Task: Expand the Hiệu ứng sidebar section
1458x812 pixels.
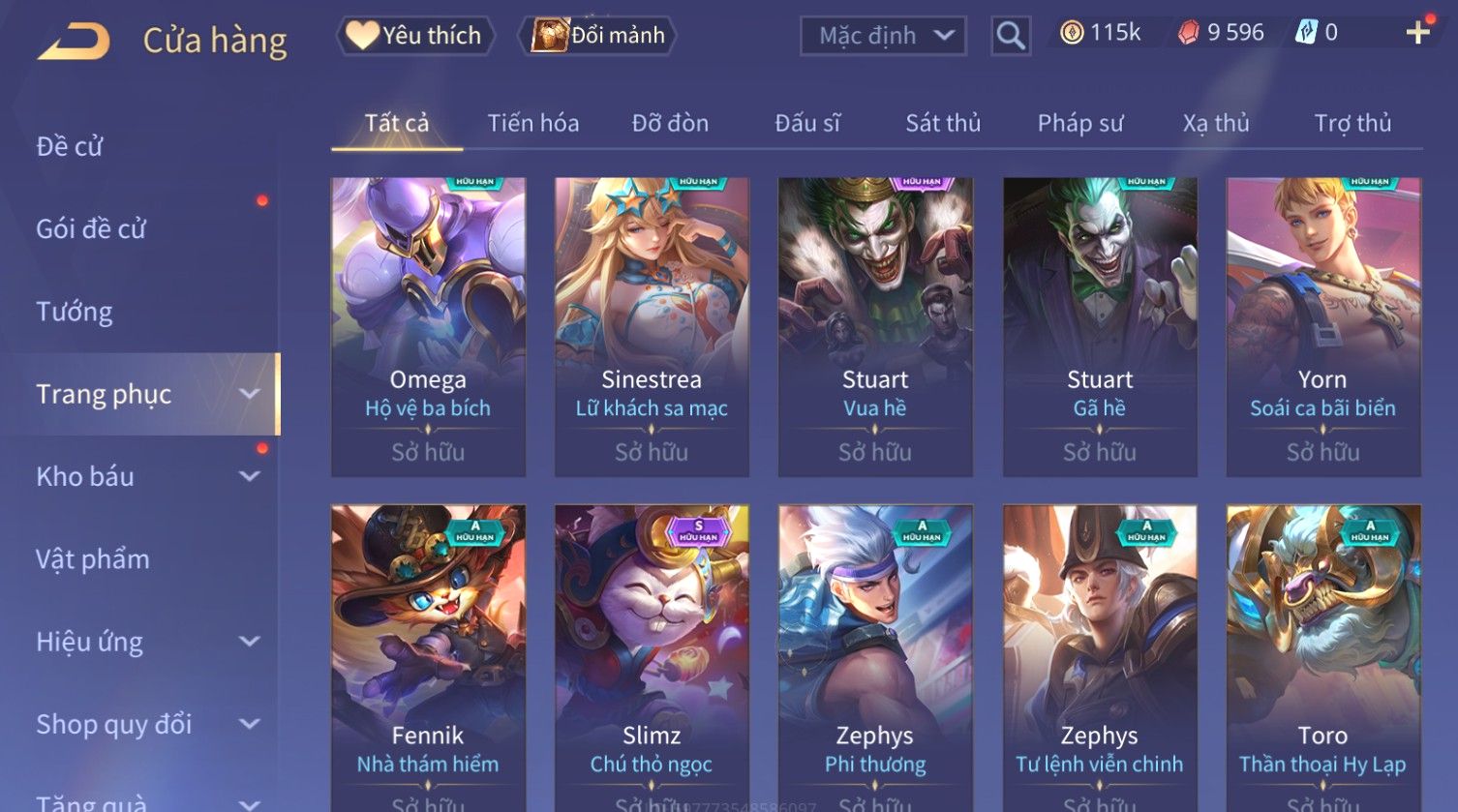Action: tap(250, 641)
